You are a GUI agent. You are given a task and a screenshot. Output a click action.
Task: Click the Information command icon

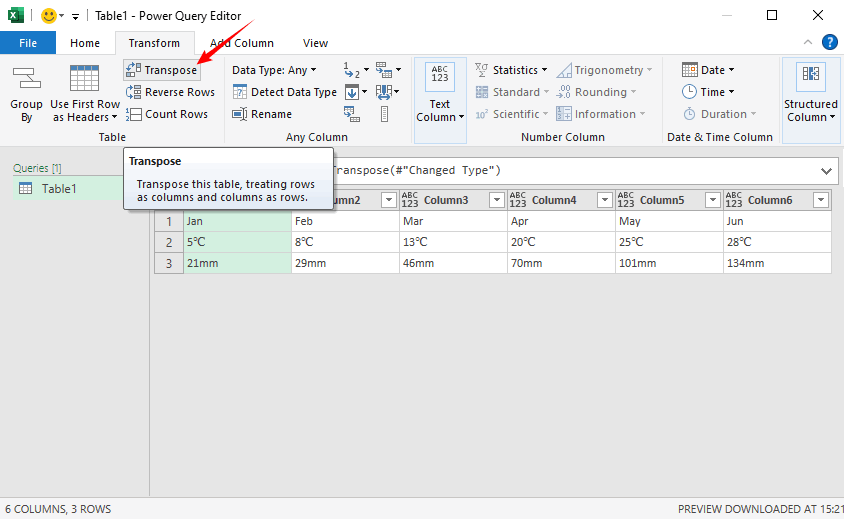click(x=564, y=114)
